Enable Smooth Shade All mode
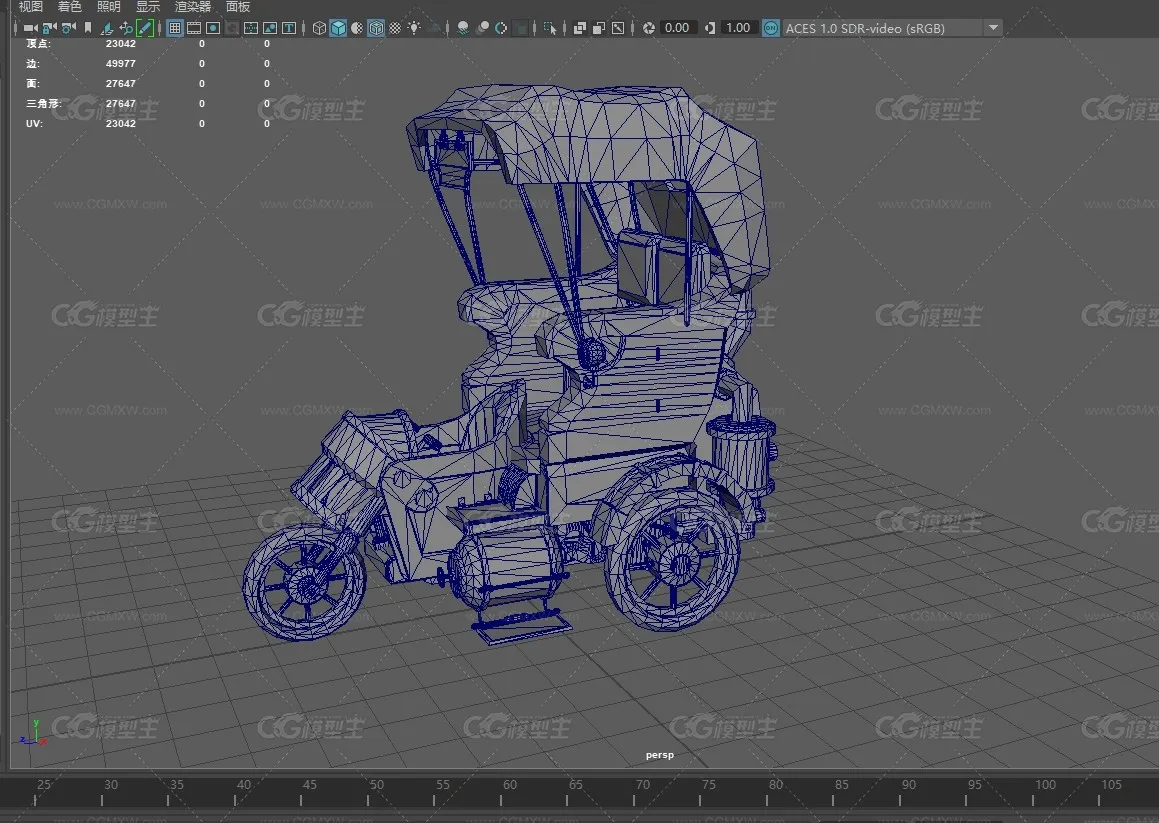The width and height of the screenshot is (1159, 823). [339, 28]
